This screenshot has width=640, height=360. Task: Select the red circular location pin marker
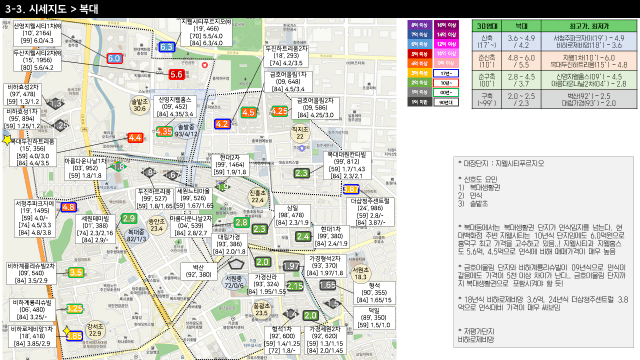(205, 65)
